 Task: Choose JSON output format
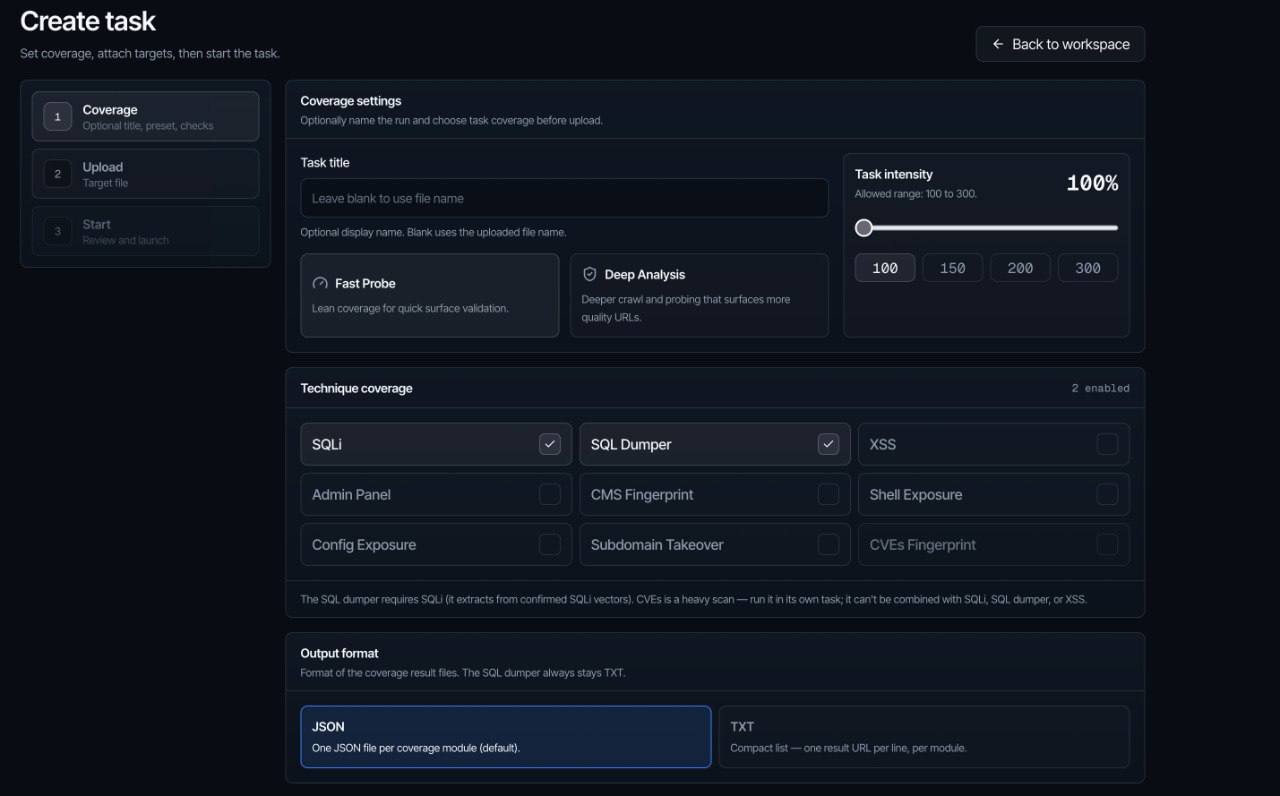[506, 737]
